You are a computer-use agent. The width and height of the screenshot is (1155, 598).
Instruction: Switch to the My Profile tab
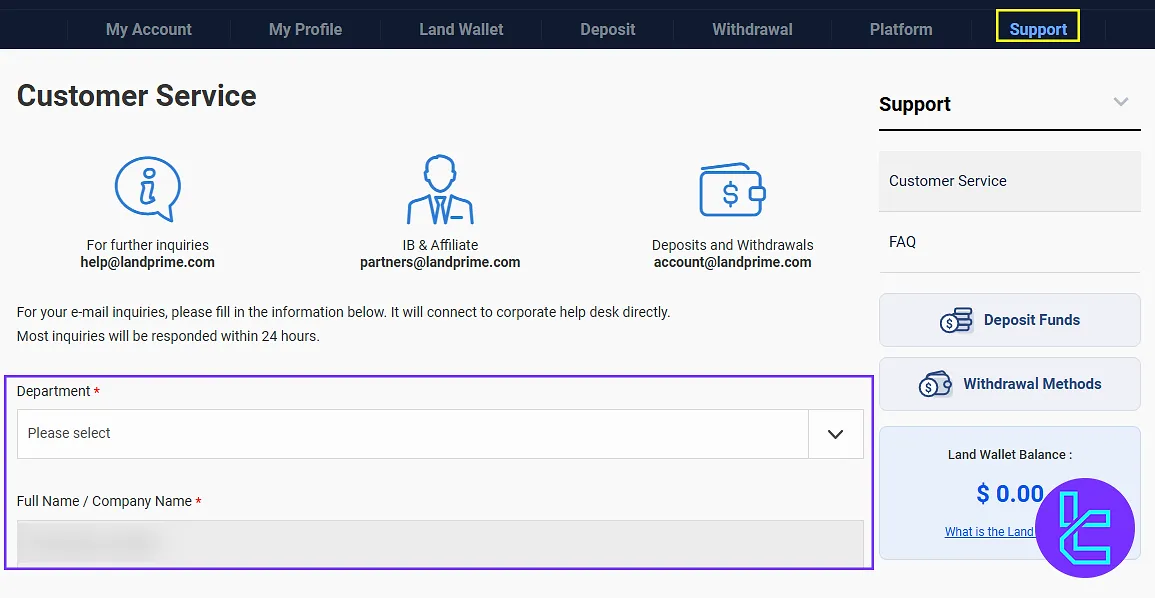(x=305, y=29)
